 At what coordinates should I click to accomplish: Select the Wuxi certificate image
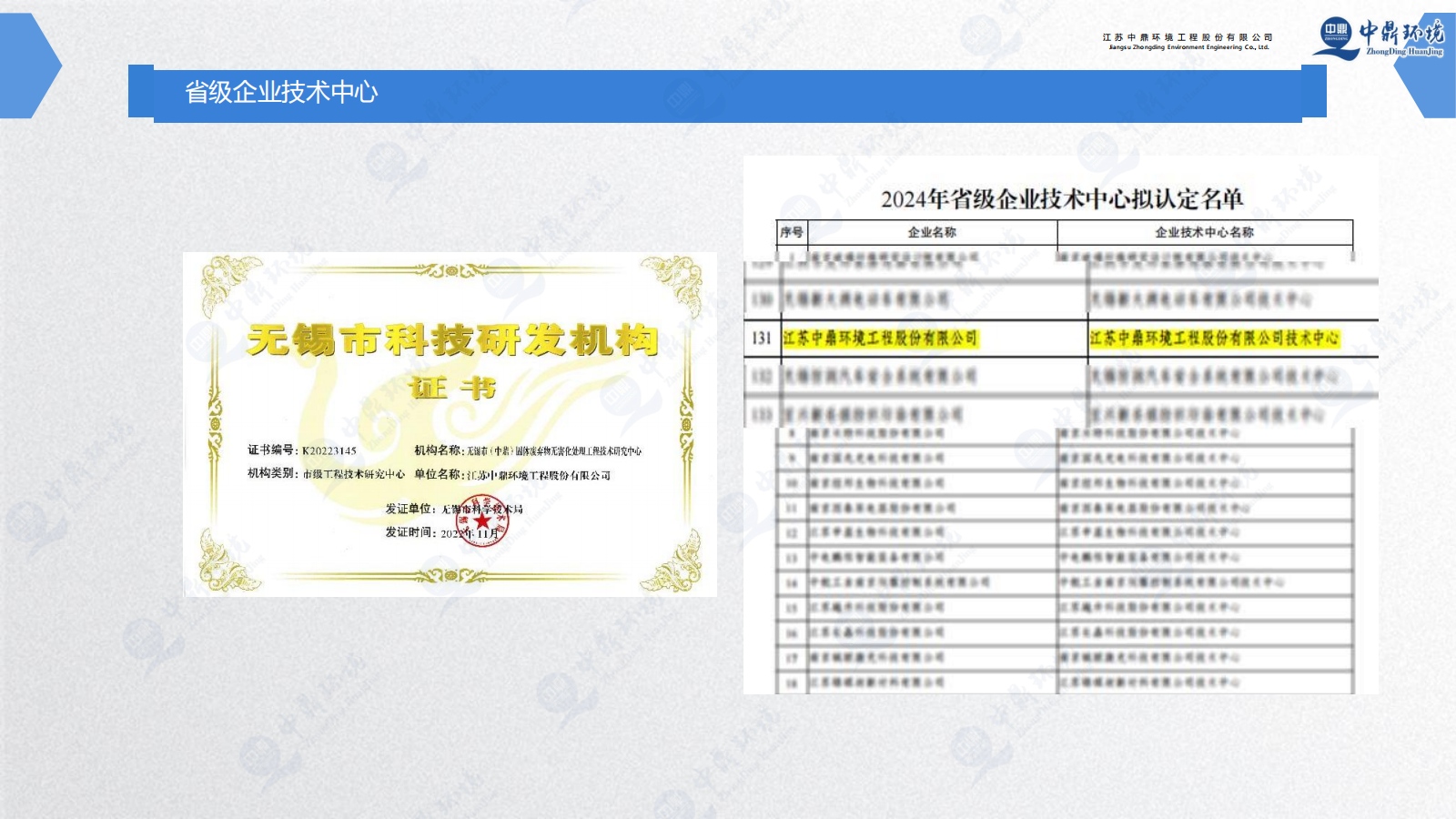coord(450,424)
